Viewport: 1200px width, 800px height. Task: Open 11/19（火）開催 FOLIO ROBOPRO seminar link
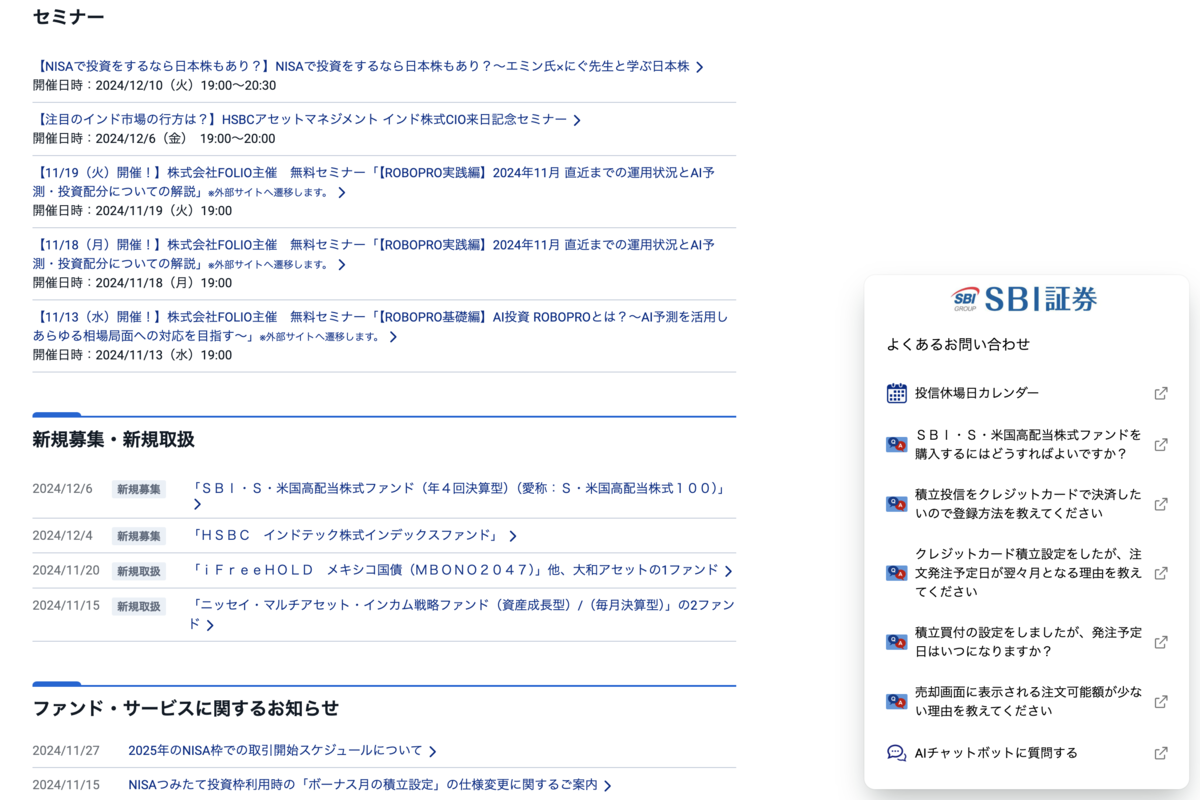tap(374, 182)
